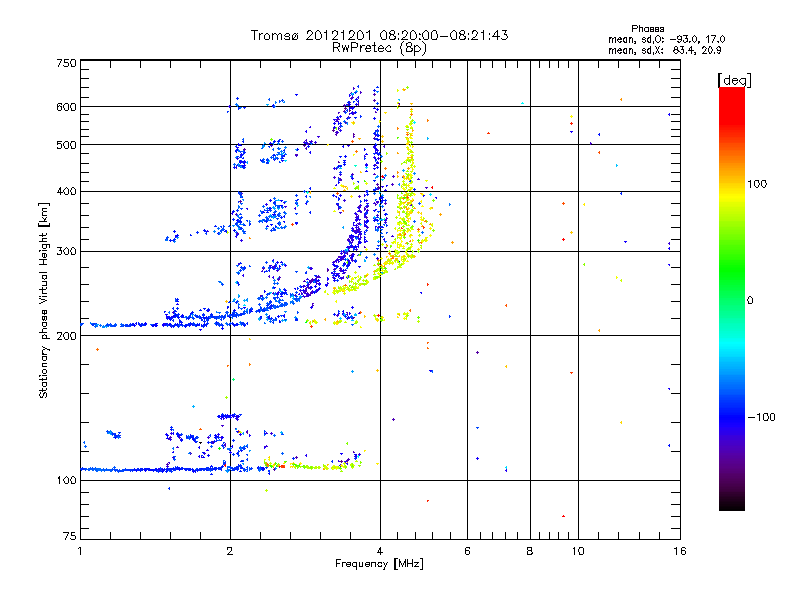
Task: Click the '-100' colorbar tick label
Action: coord(761,417)
